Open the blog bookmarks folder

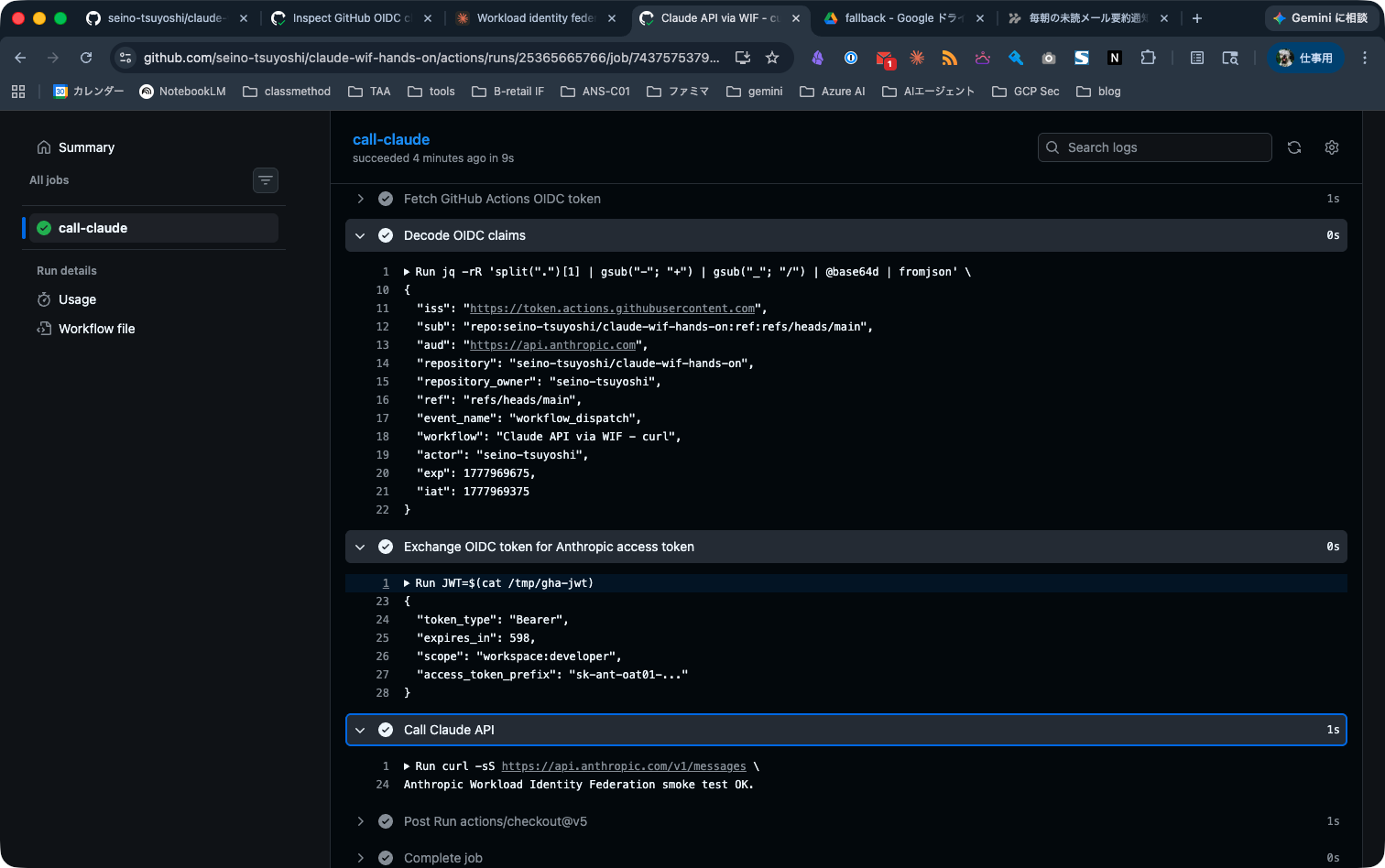coord(1098,91)
